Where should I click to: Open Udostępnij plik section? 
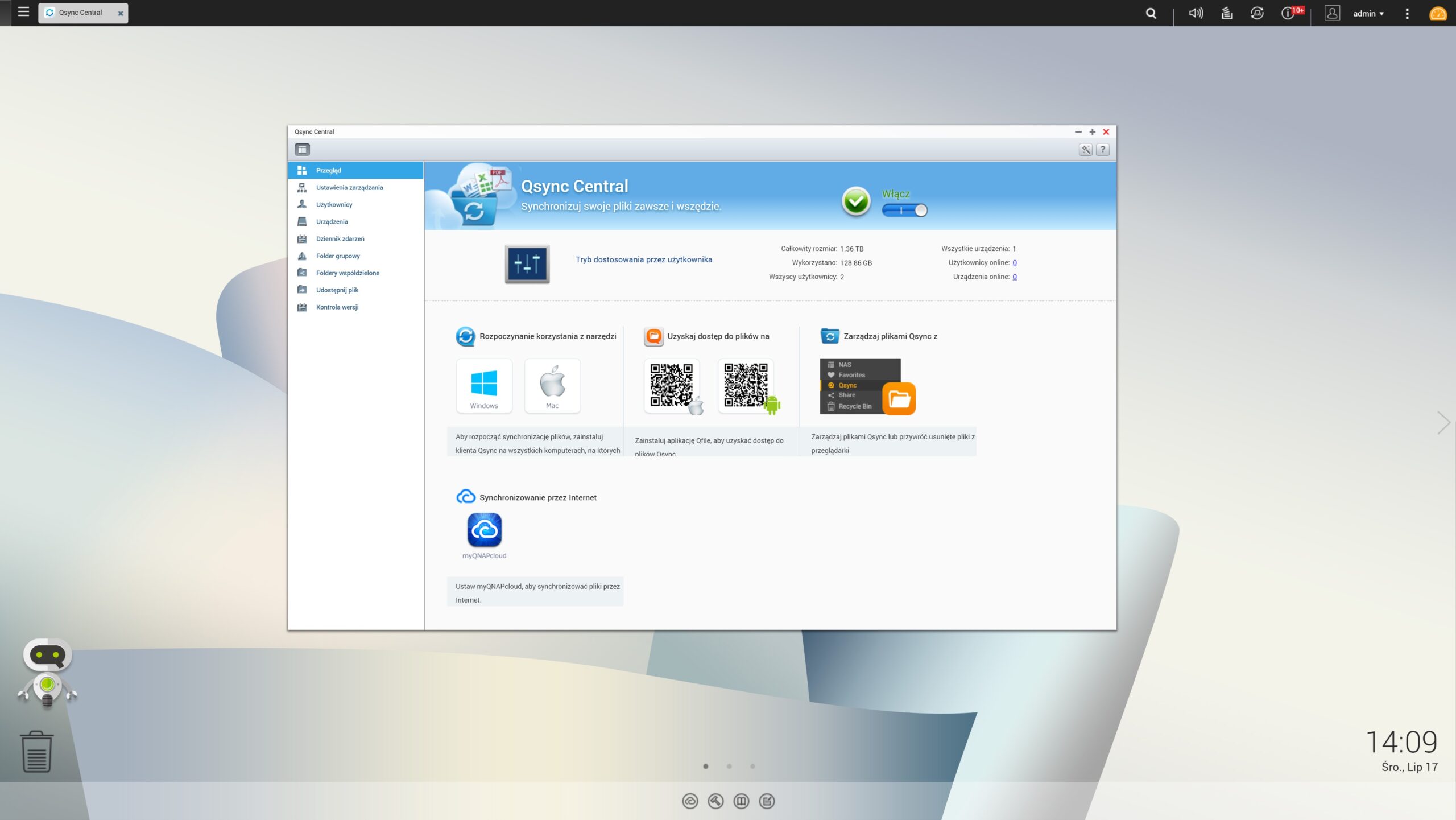point(355,290)
